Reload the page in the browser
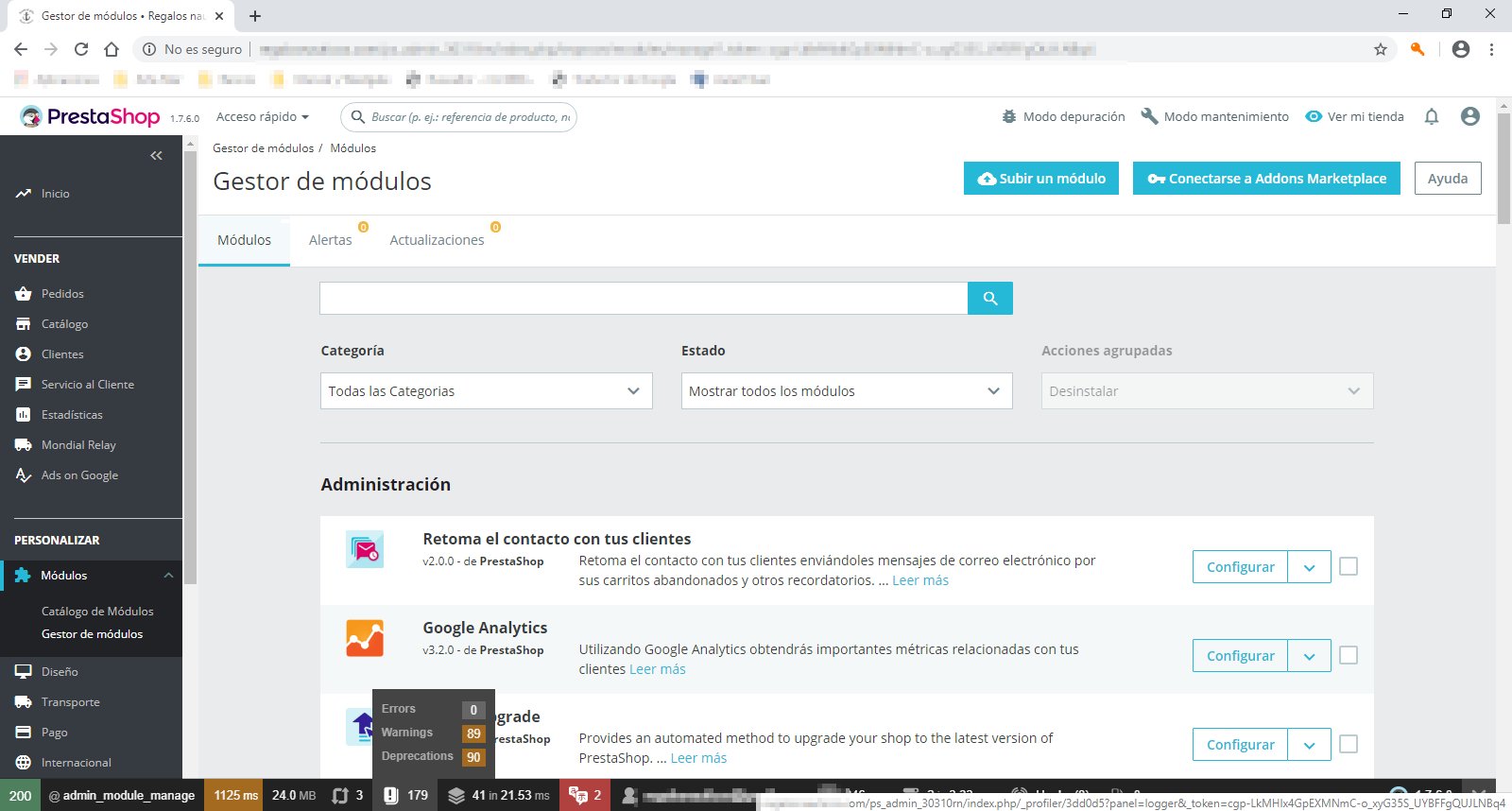Viewport: 1512px width, 811px height. pos(81,49)
